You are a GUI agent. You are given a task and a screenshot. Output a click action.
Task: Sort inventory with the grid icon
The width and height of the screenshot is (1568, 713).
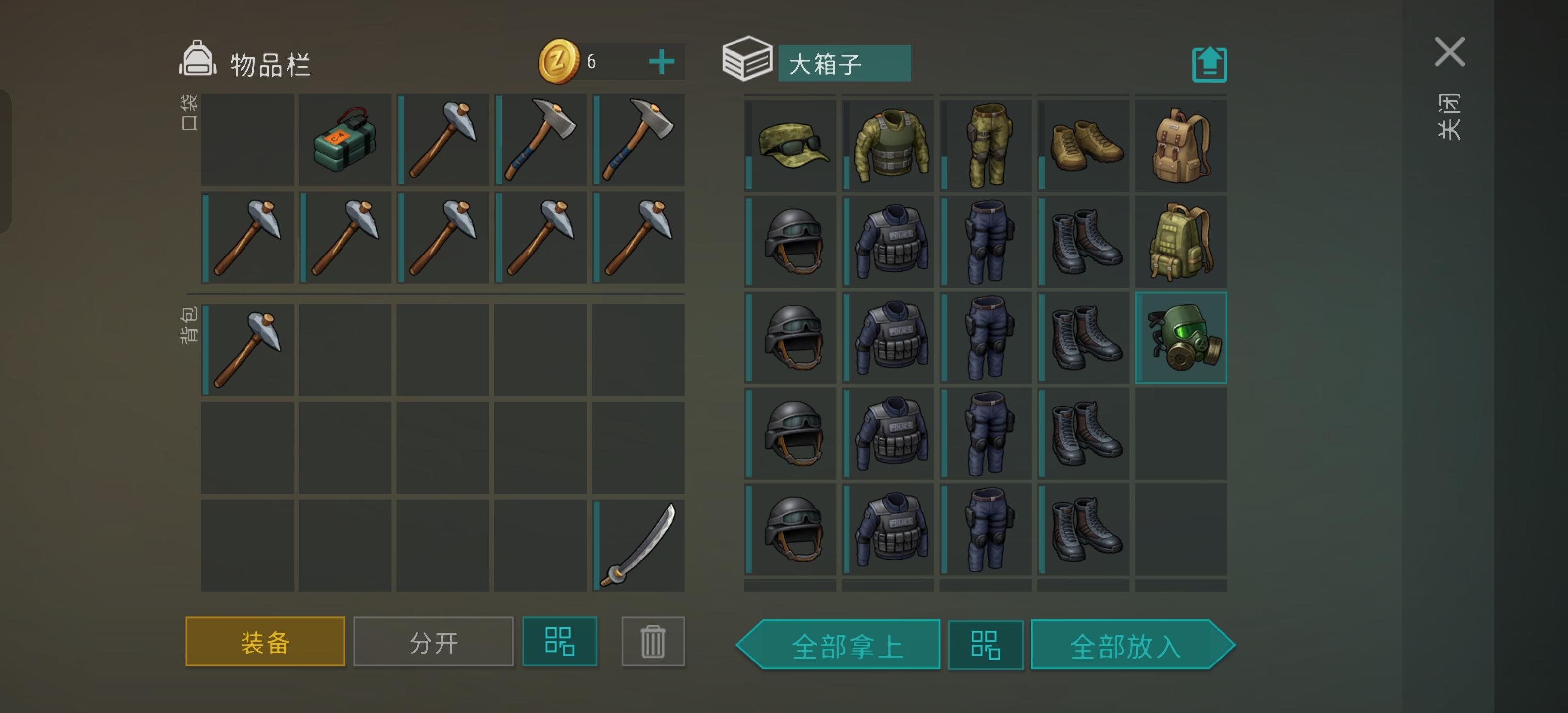[559, 641]
